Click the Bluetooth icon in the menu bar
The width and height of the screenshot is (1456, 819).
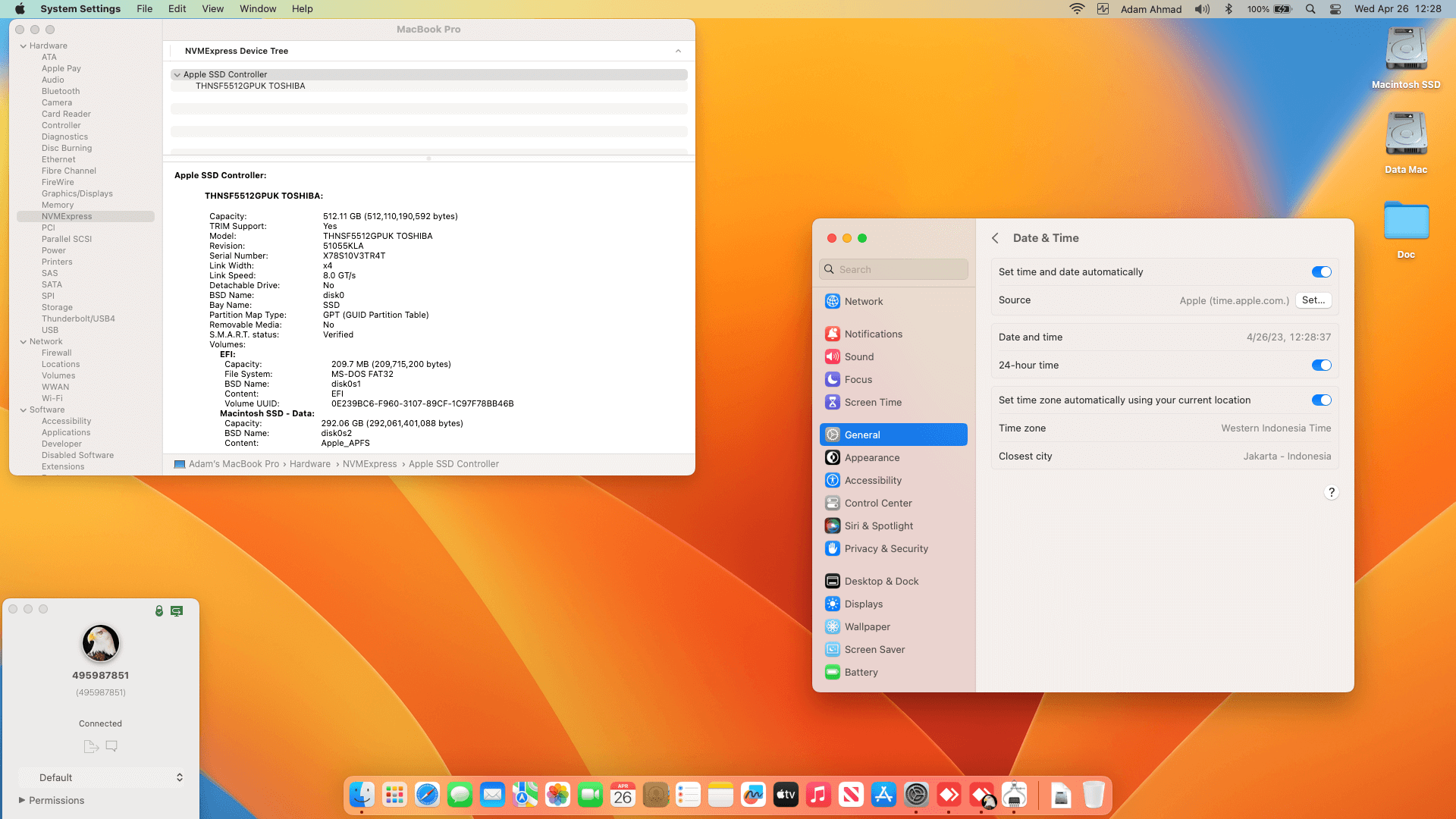coord(1228,9)
